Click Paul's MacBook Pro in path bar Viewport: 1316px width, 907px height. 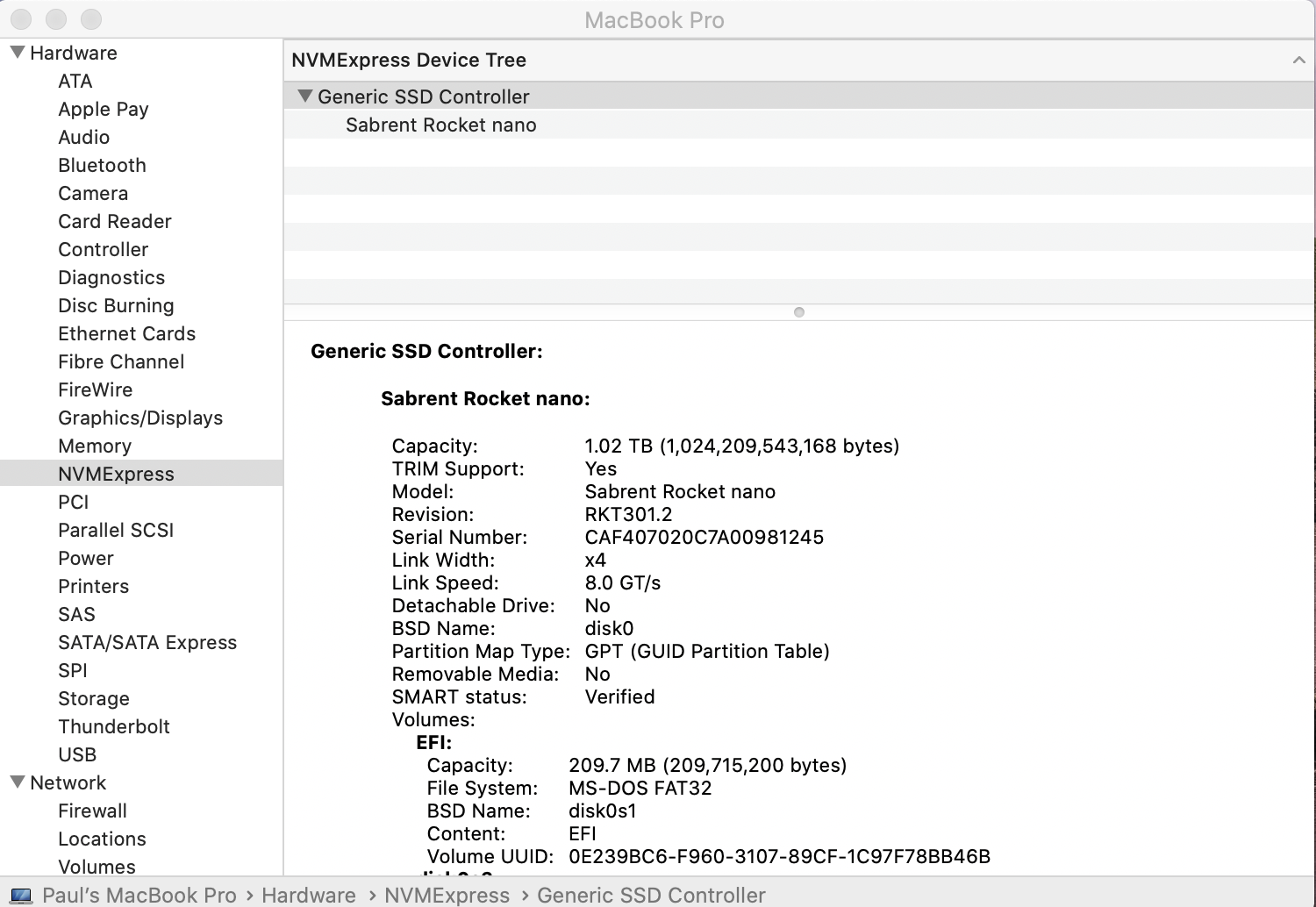click(139, 896)
